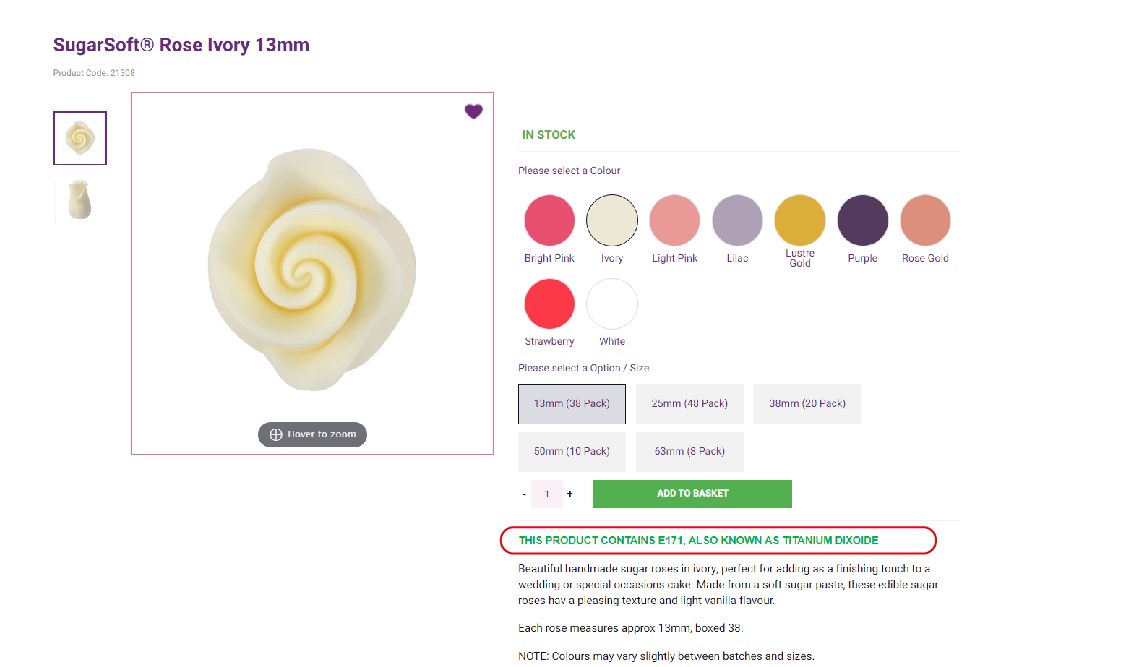Choose the Purple rose colour
The height and width of the screenshot is (667, 1140).
click(x=862, y=220)
